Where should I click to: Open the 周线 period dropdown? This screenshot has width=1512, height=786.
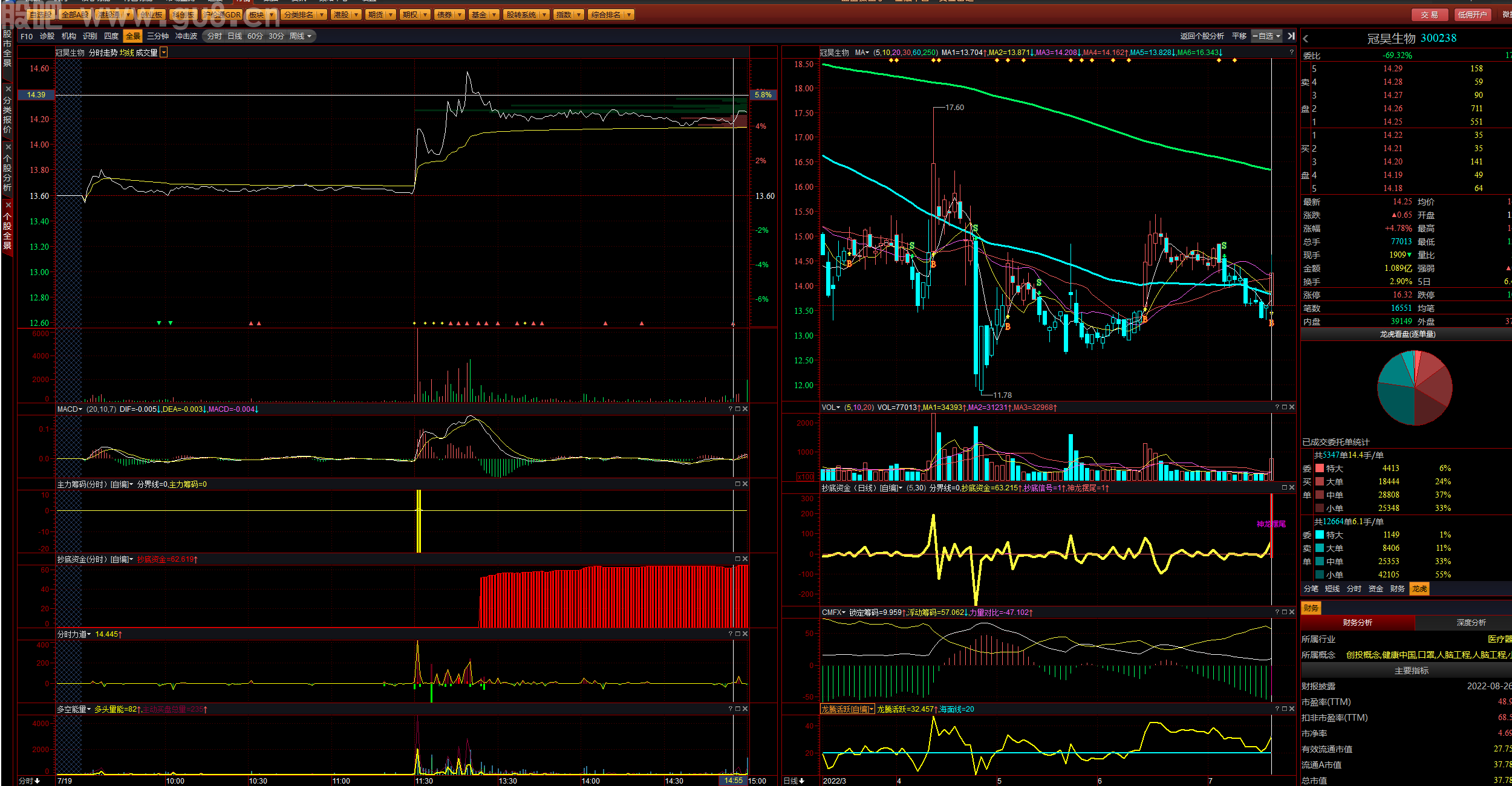click(301, 36)
